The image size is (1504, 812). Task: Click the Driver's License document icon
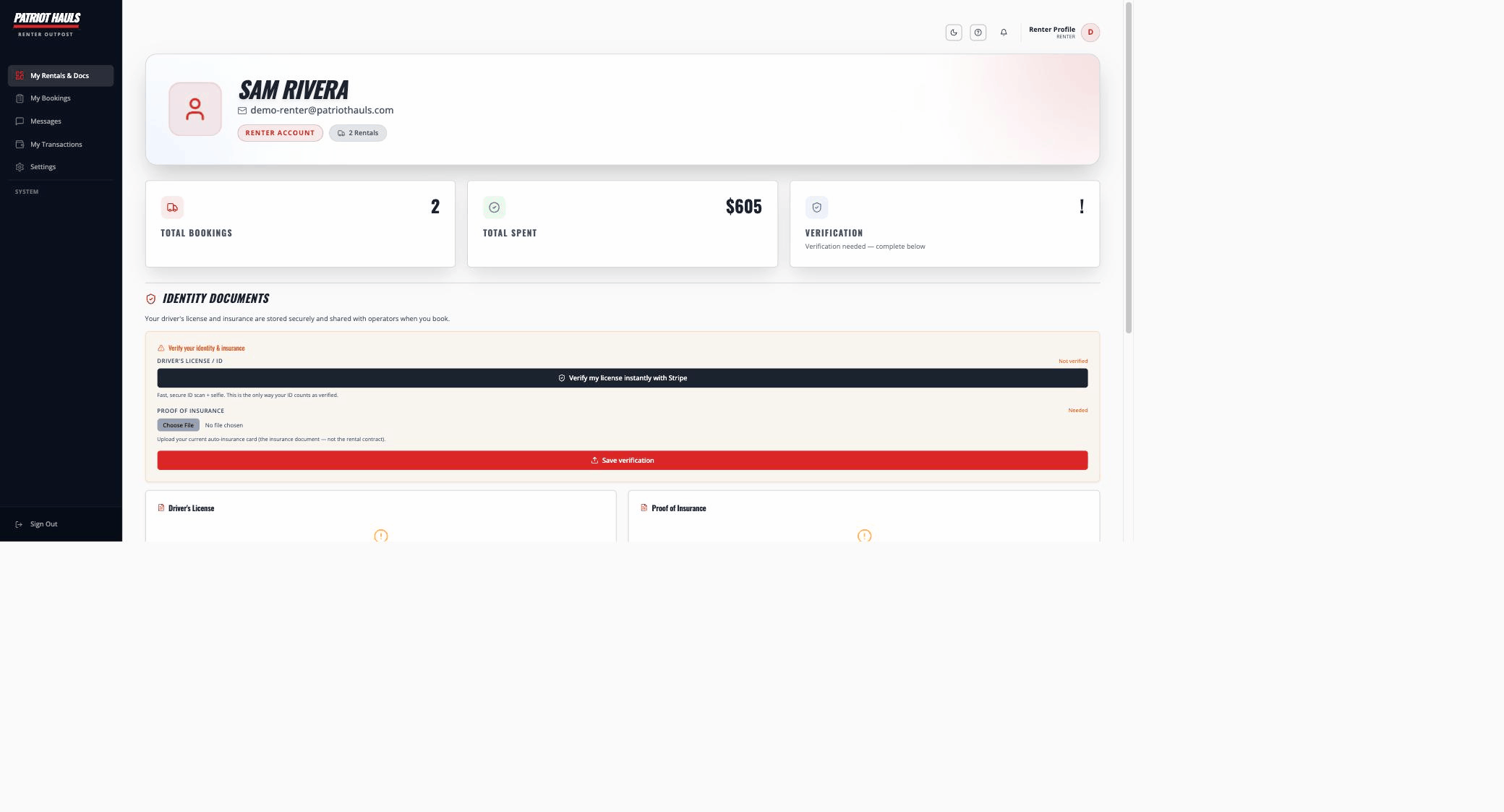(161, 508)
